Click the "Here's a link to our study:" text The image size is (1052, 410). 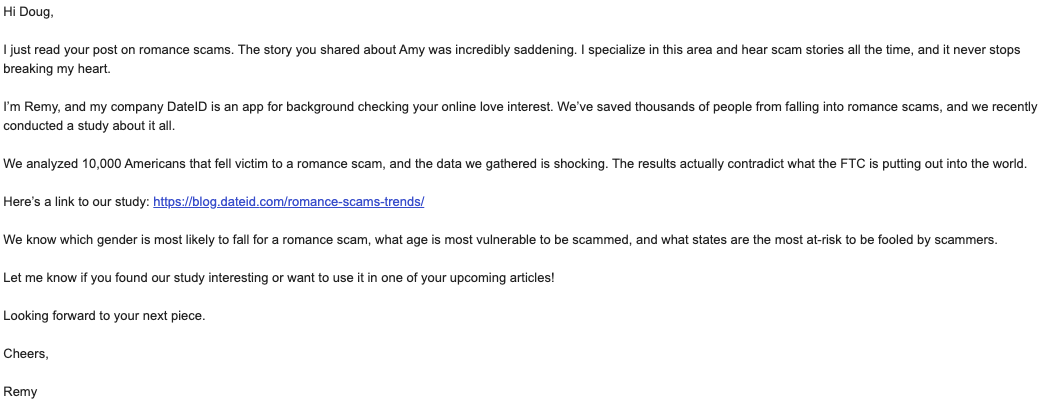[x=76, y=202]
